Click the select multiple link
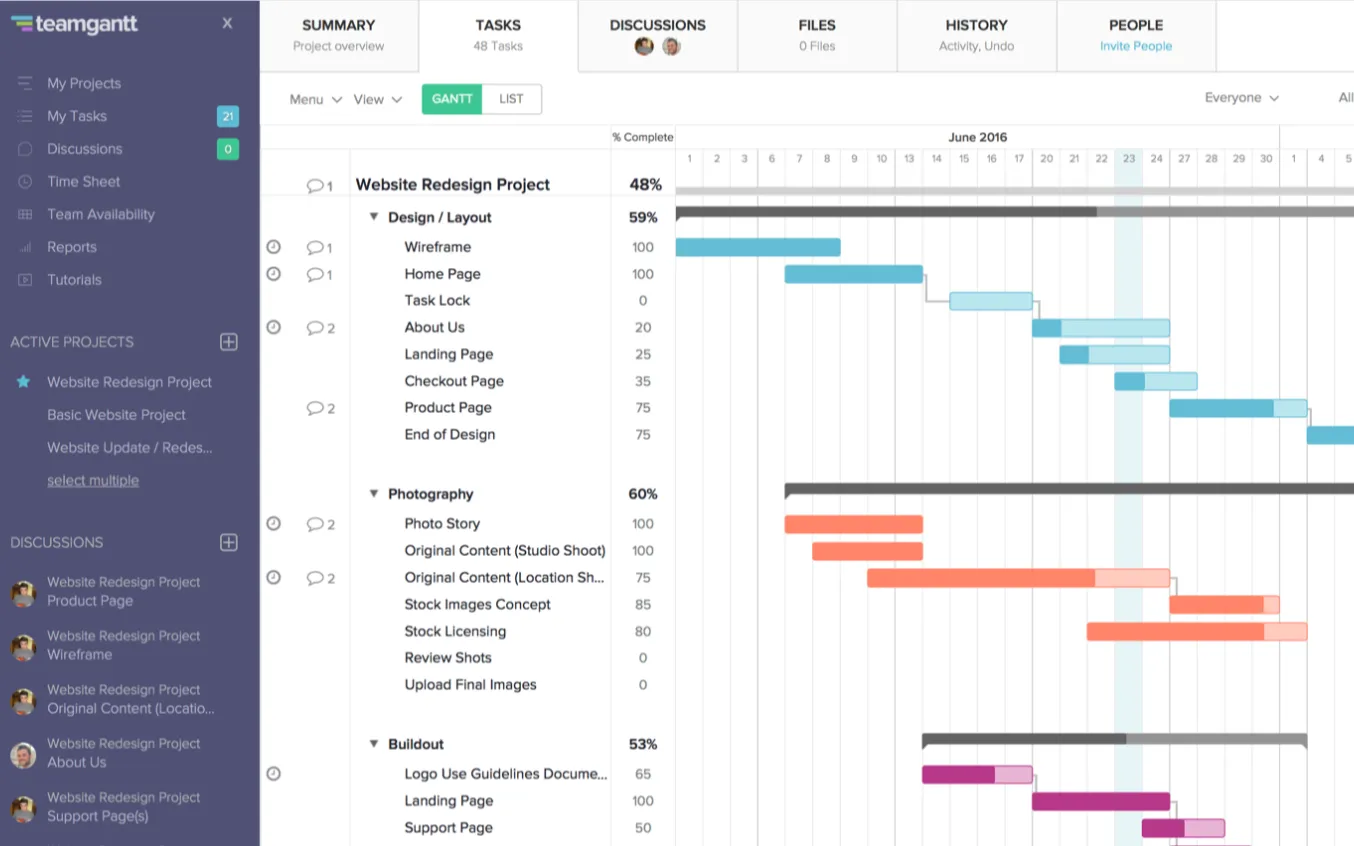1354x846 pixels. point(93,481)
